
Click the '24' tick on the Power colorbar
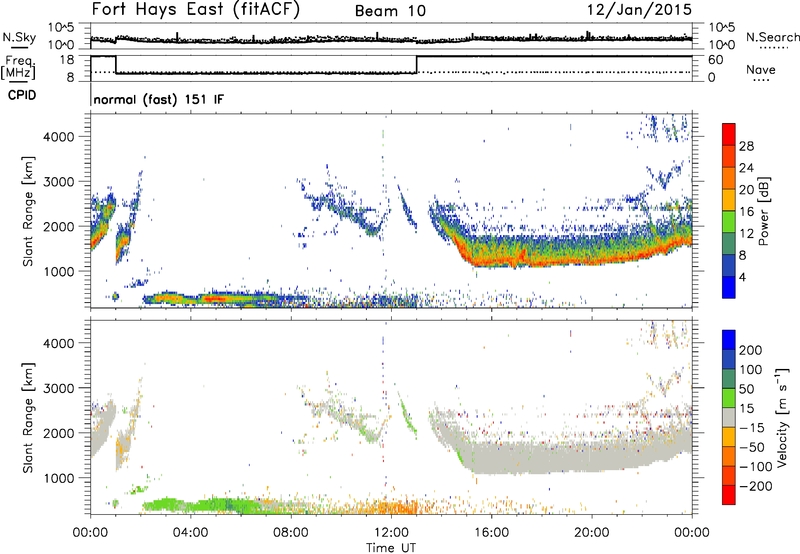click(x=746, y=168)
